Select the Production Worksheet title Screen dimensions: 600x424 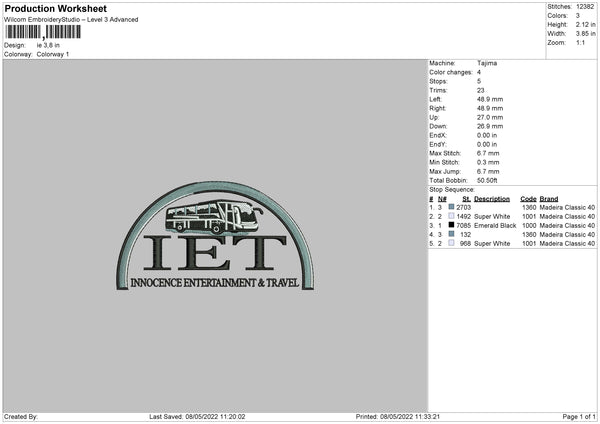55,8
